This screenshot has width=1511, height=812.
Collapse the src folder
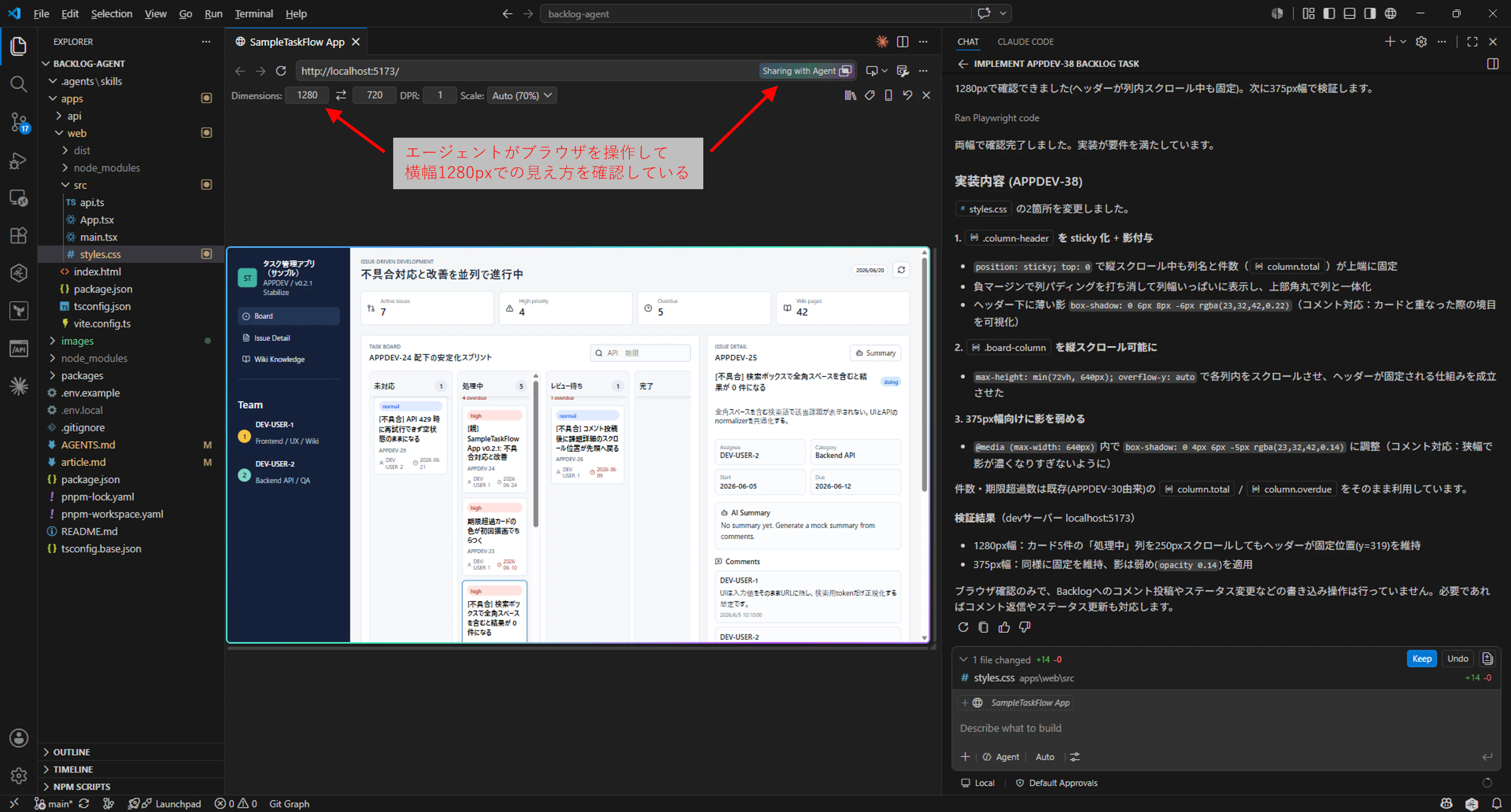point(130,185)
